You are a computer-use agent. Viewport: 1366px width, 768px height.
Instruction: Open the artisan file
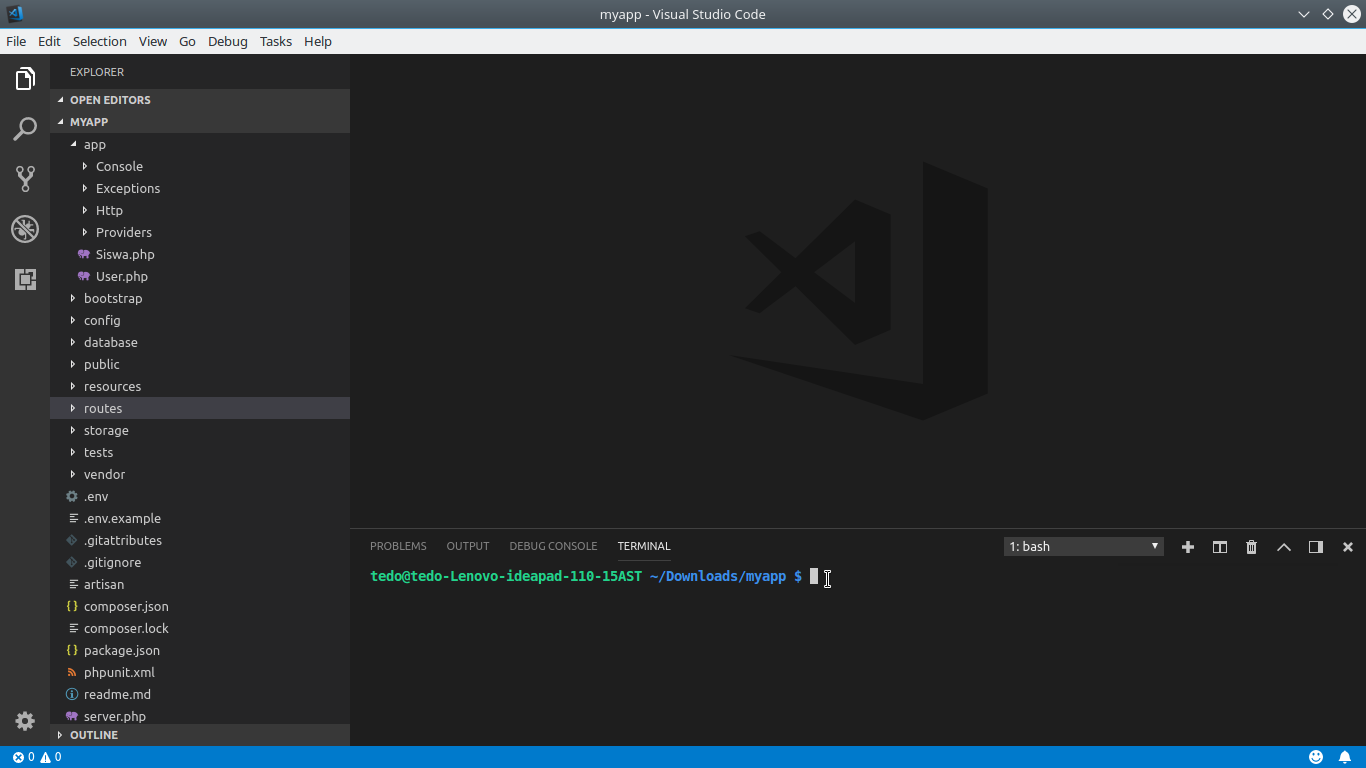200,584
